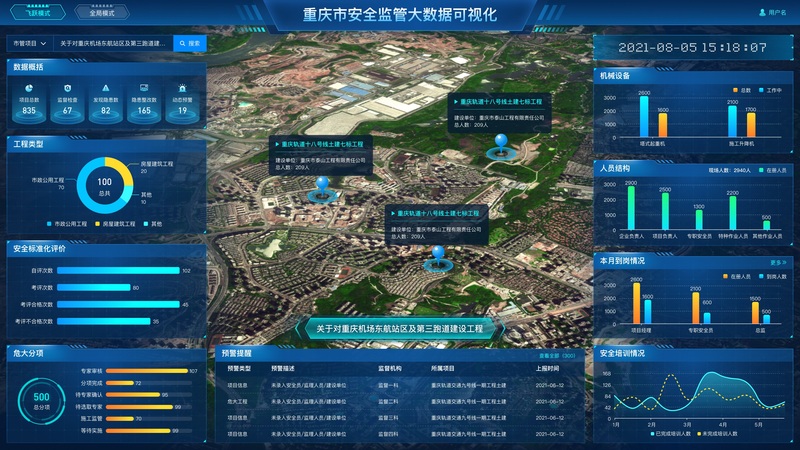The height and width of the screenshot is (450, 800).
Task: Click the 用户名 user profile icon
Action: coord(763,12)
